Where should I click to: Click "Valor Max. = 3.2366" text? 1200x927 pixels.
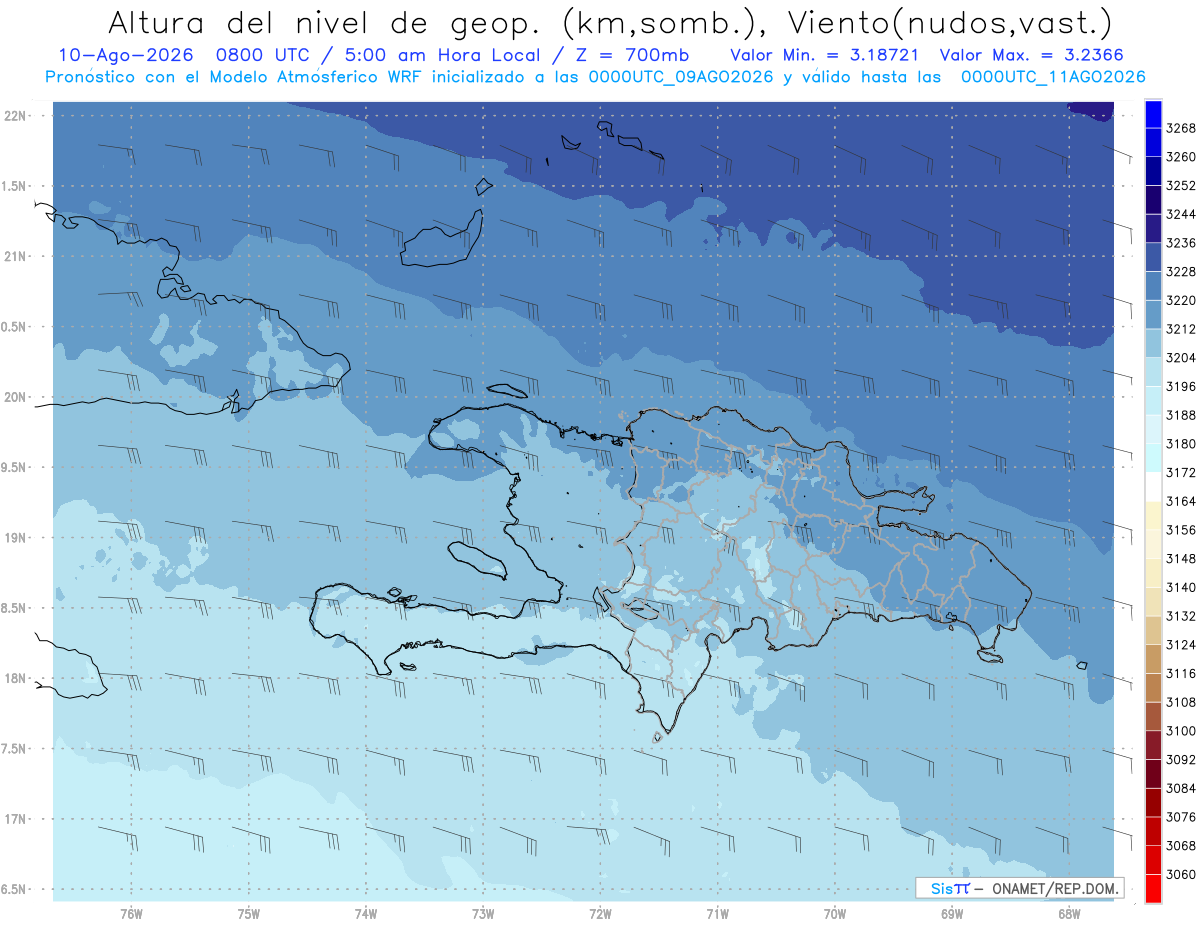[x=1034, y=56]
